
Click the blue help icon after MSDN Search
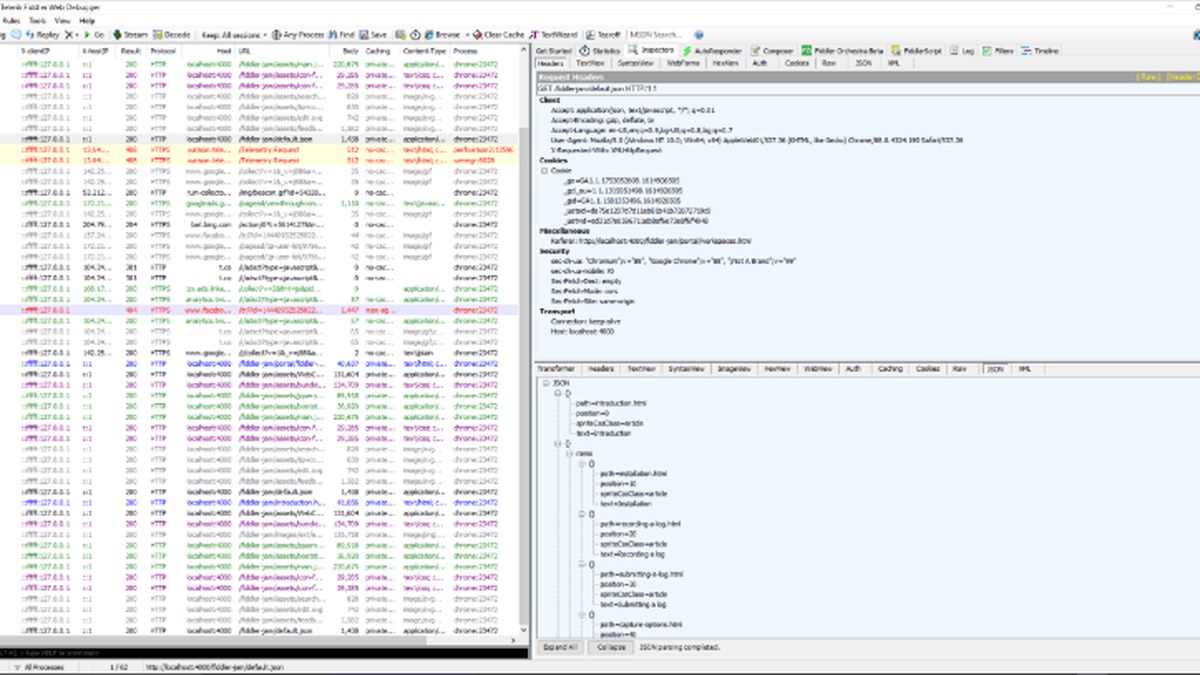tap(701, 34)
